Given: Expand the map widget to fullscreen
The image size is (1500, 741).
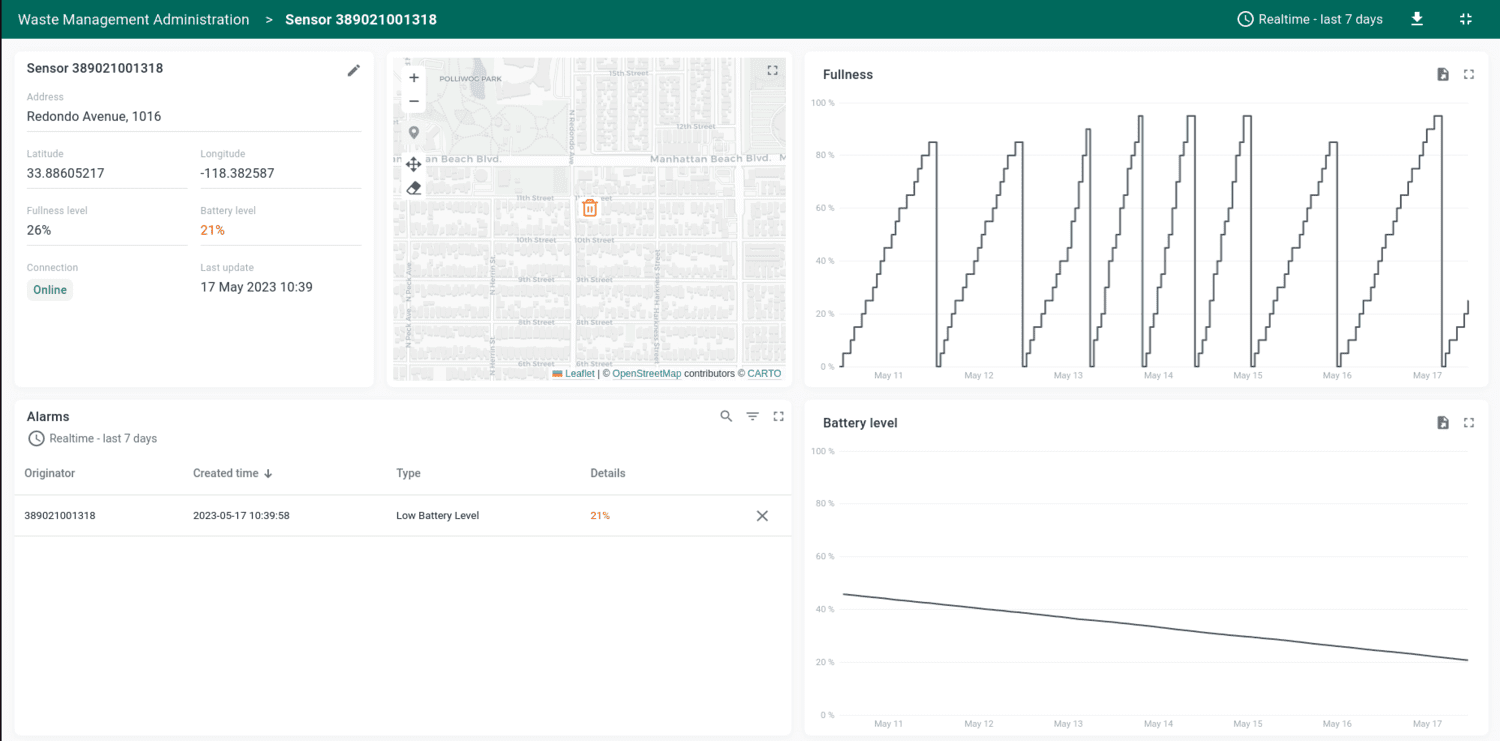Looking at the screenshot, I should [x=772, y=70].
